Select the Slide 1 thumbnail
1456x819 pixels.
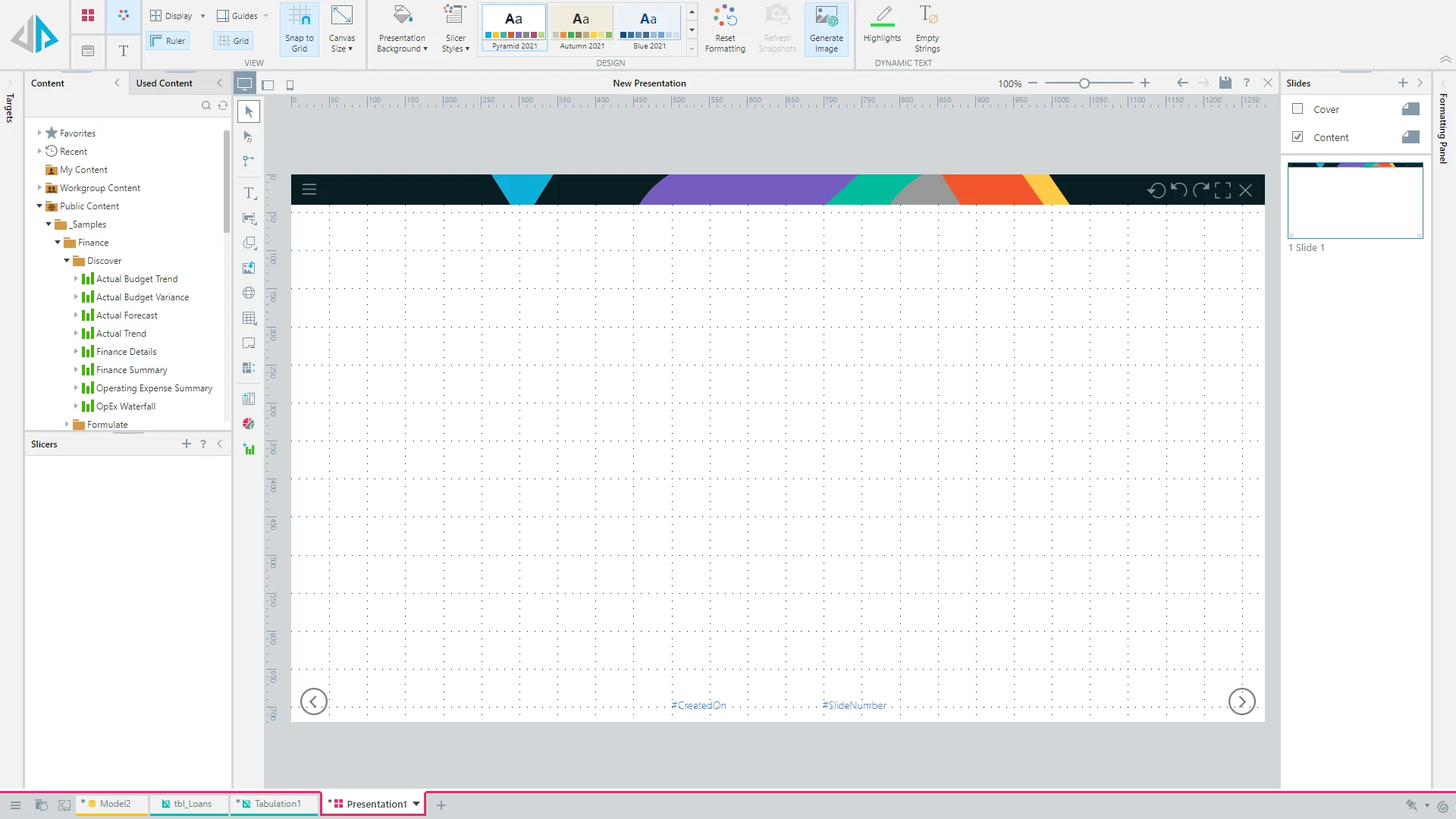pyautogui.click(x=1354, y=201)
